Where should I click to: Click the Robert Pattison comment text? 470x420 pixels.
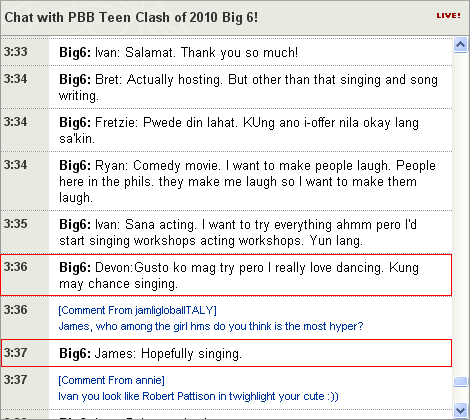(x=198, y=396)
